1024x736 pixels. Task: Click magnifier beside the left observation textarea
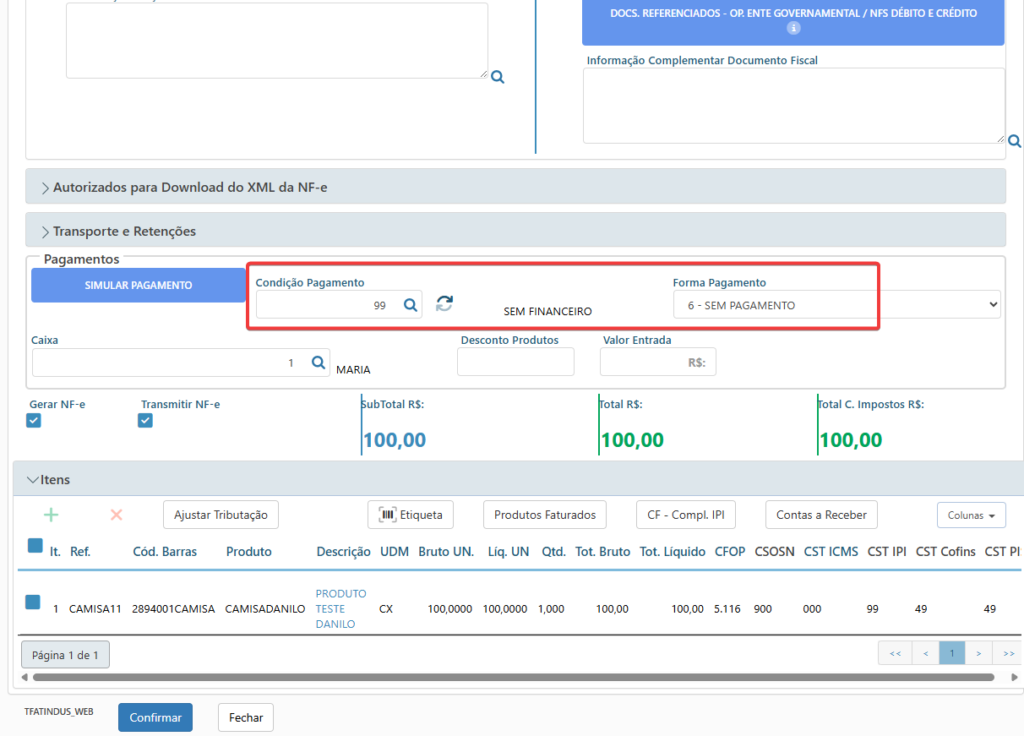point(498,77)
